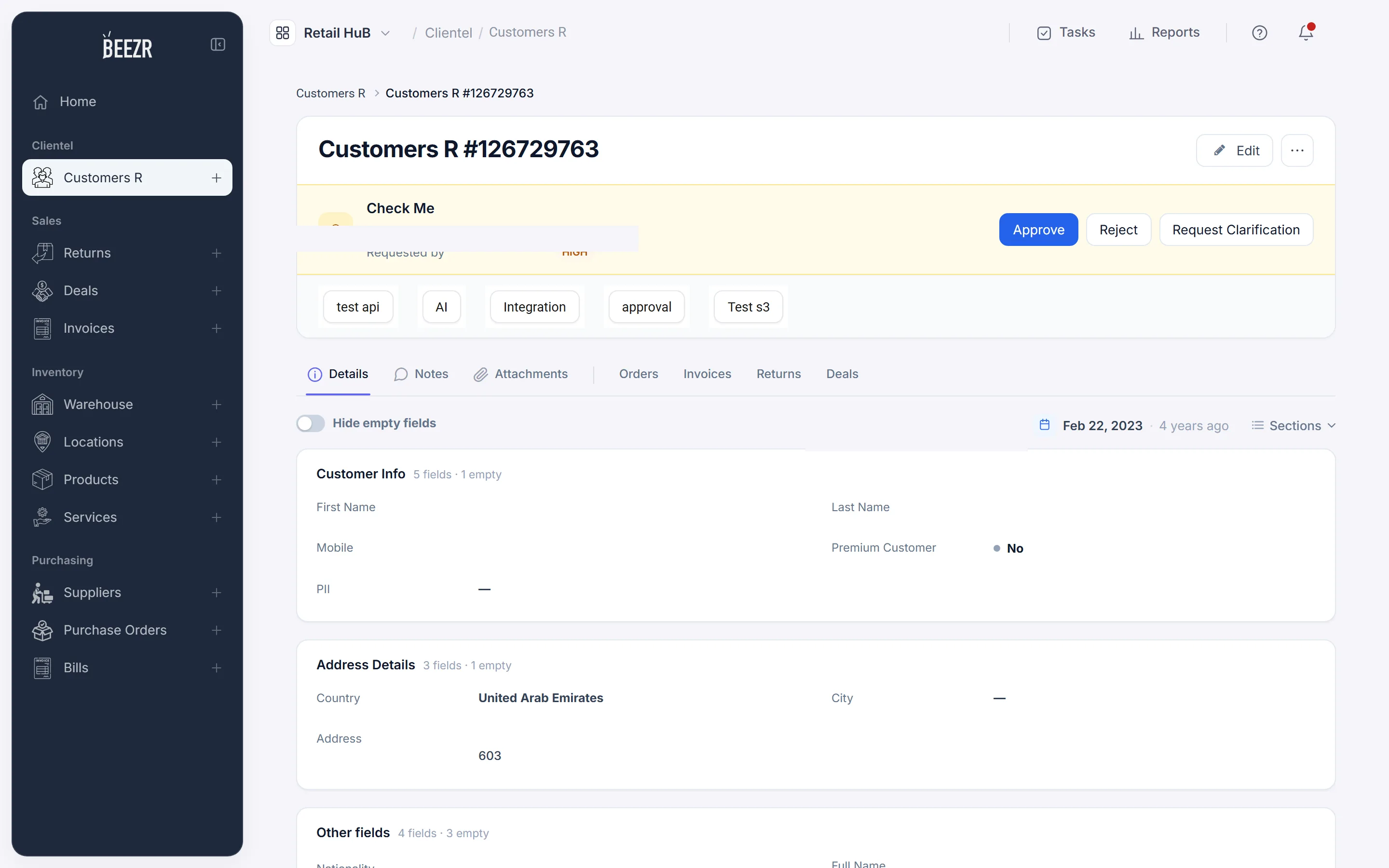The image size is (1389, 868).
Task: Add a new Services entry with plus
Action: coord(217,517)
